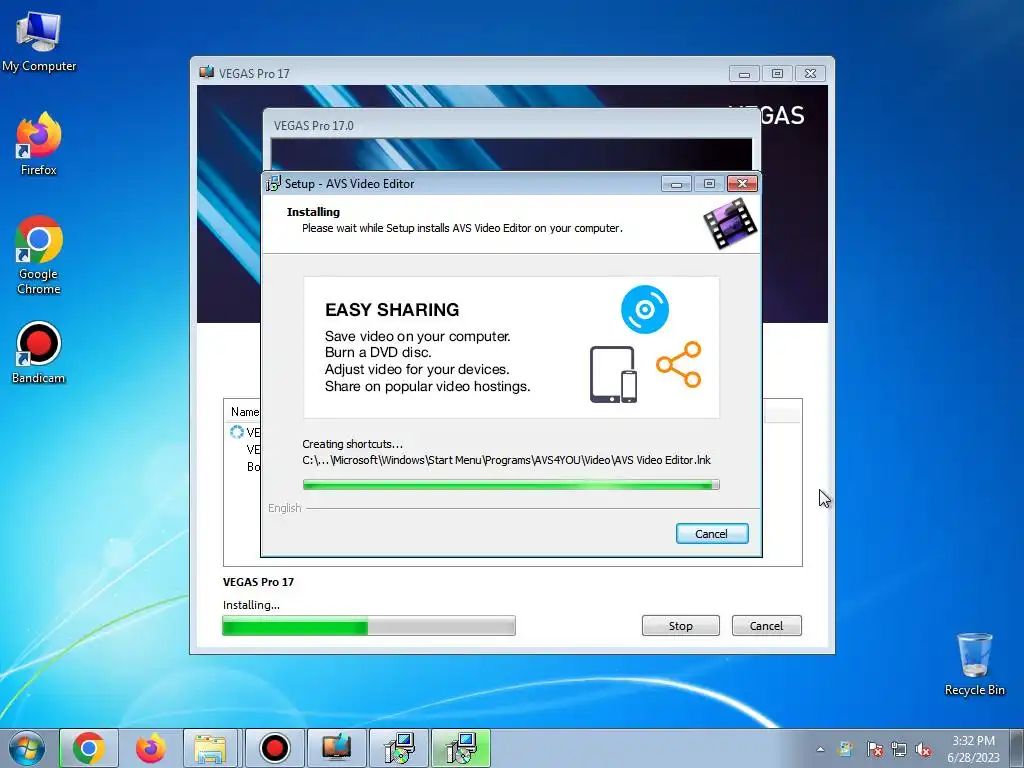Cancel the AVS Video Editor setup
Image resolution: width=1024 pixels, height=768 pixels.
point(712,534)
